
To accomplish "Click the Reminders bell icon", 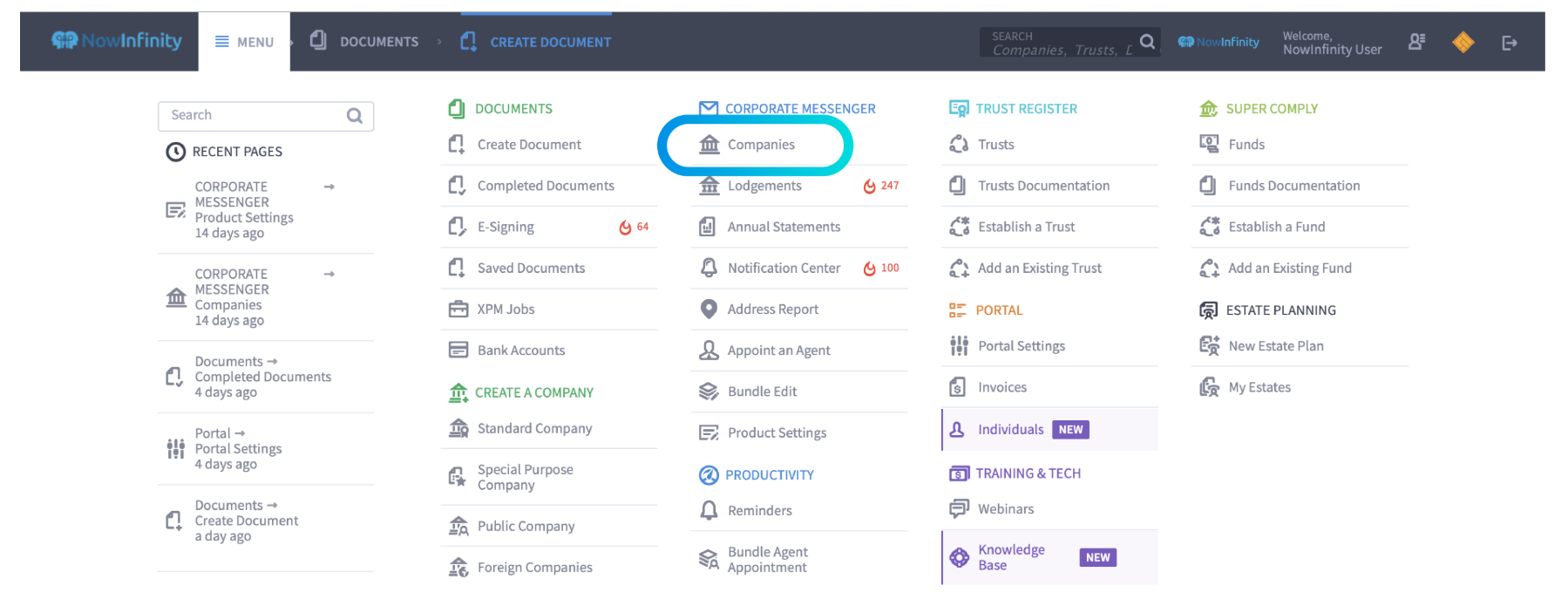I will tap(709, 510).
